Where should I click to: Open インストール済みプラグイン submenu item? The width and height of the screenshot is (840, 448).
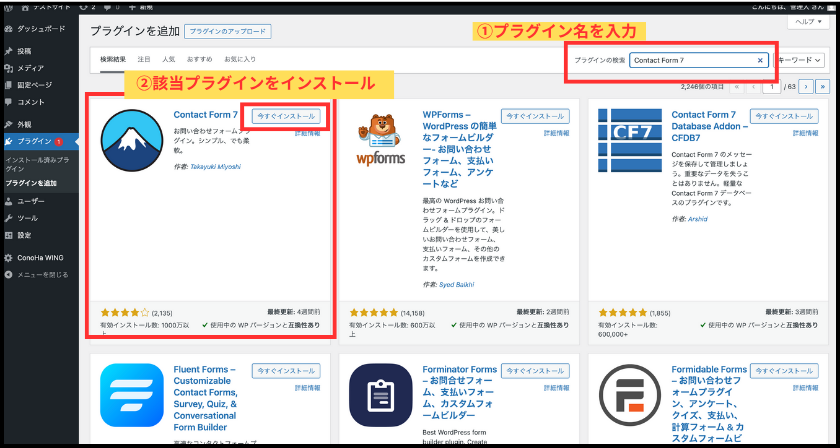click(x=36, y=164)
